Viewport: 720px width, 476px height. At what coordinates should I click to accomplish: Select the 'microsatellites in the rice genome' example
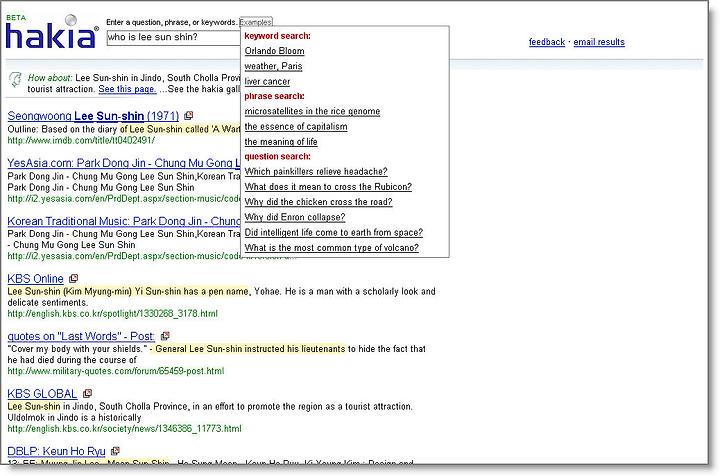312,111
